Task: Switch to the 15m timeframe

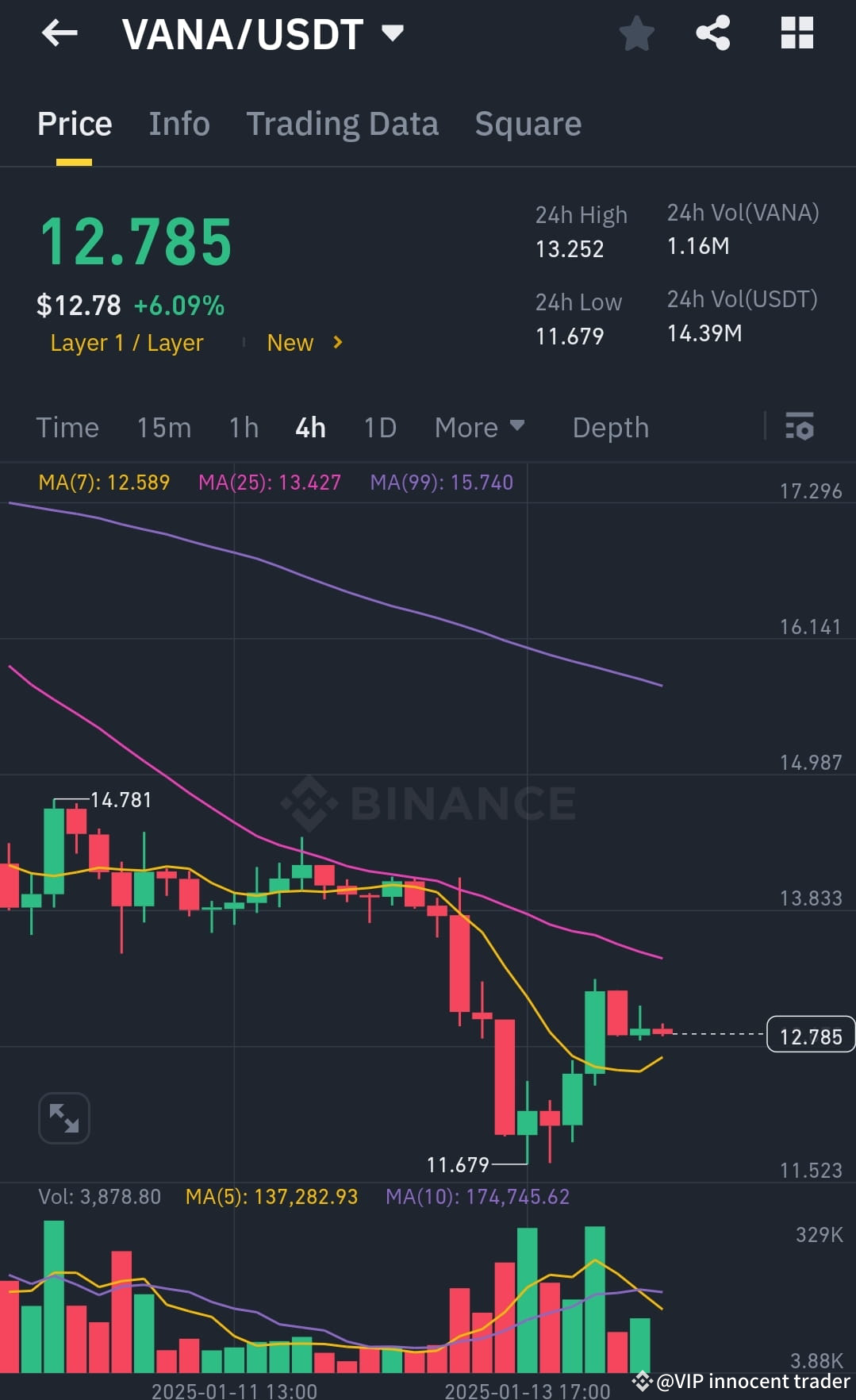Action: coord(163,427)
